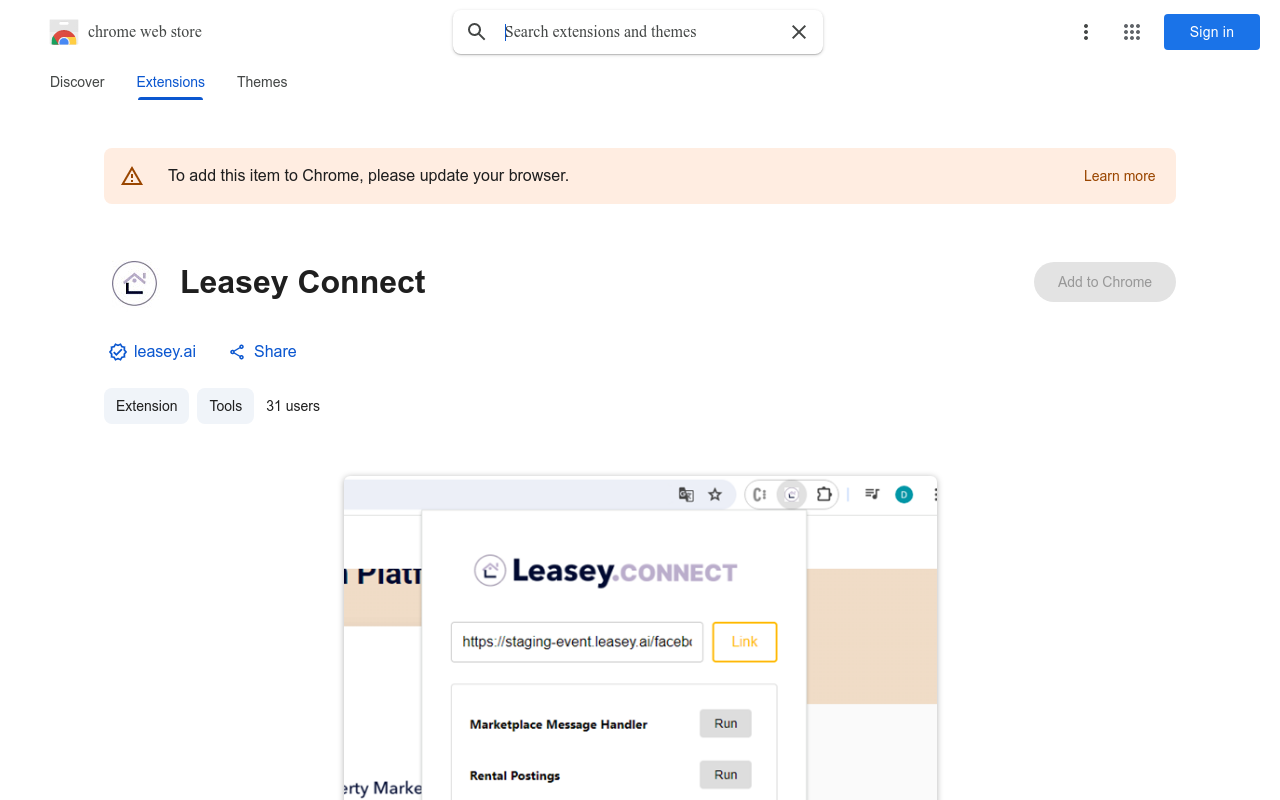Screen dimensions: 1280x800
Task: Run the Rental Postings task
Action: click(726, 774)
